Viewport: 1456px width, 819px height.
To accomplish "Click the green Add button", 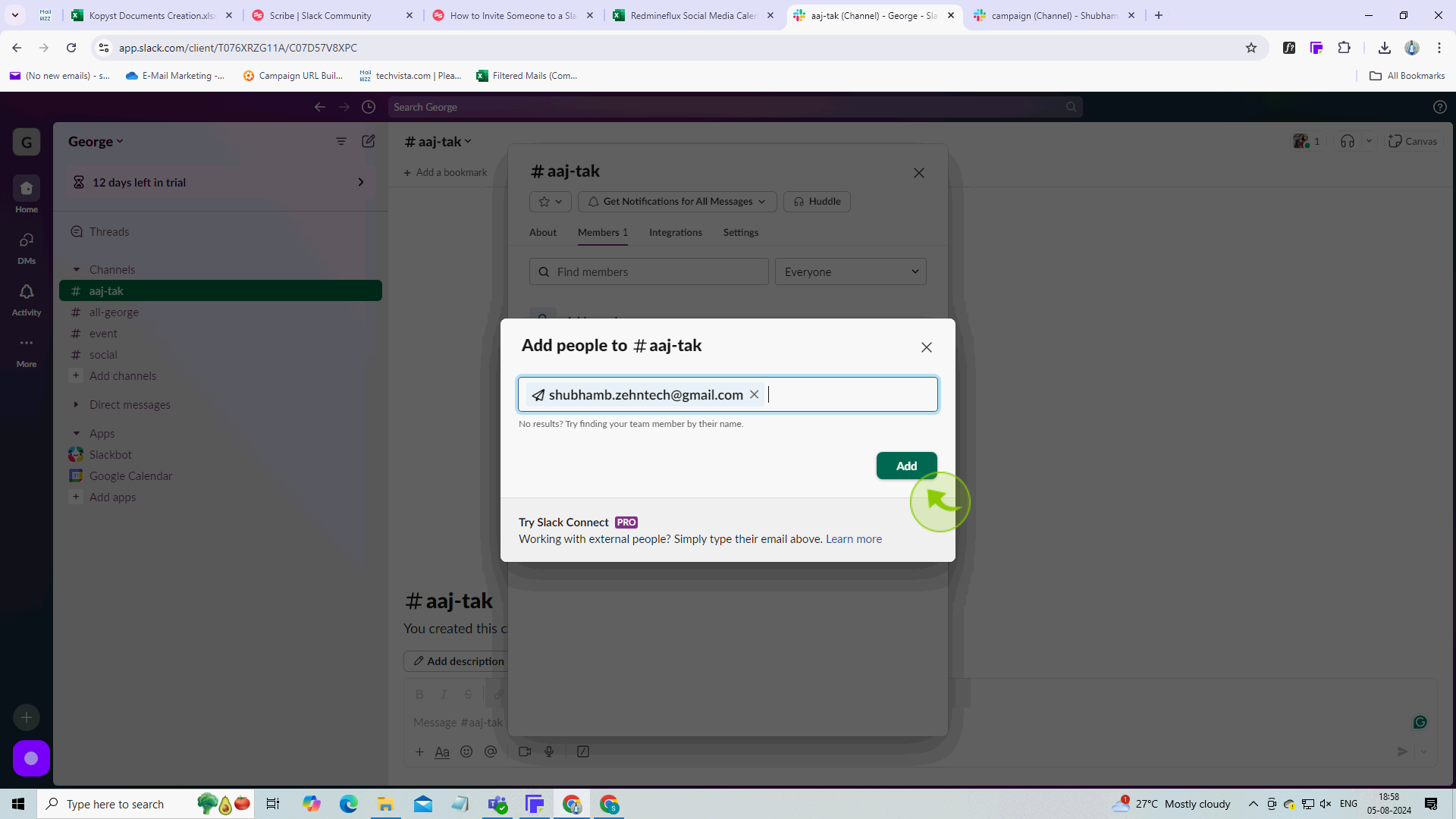I will pyautogui.click(x=906, y=466).
